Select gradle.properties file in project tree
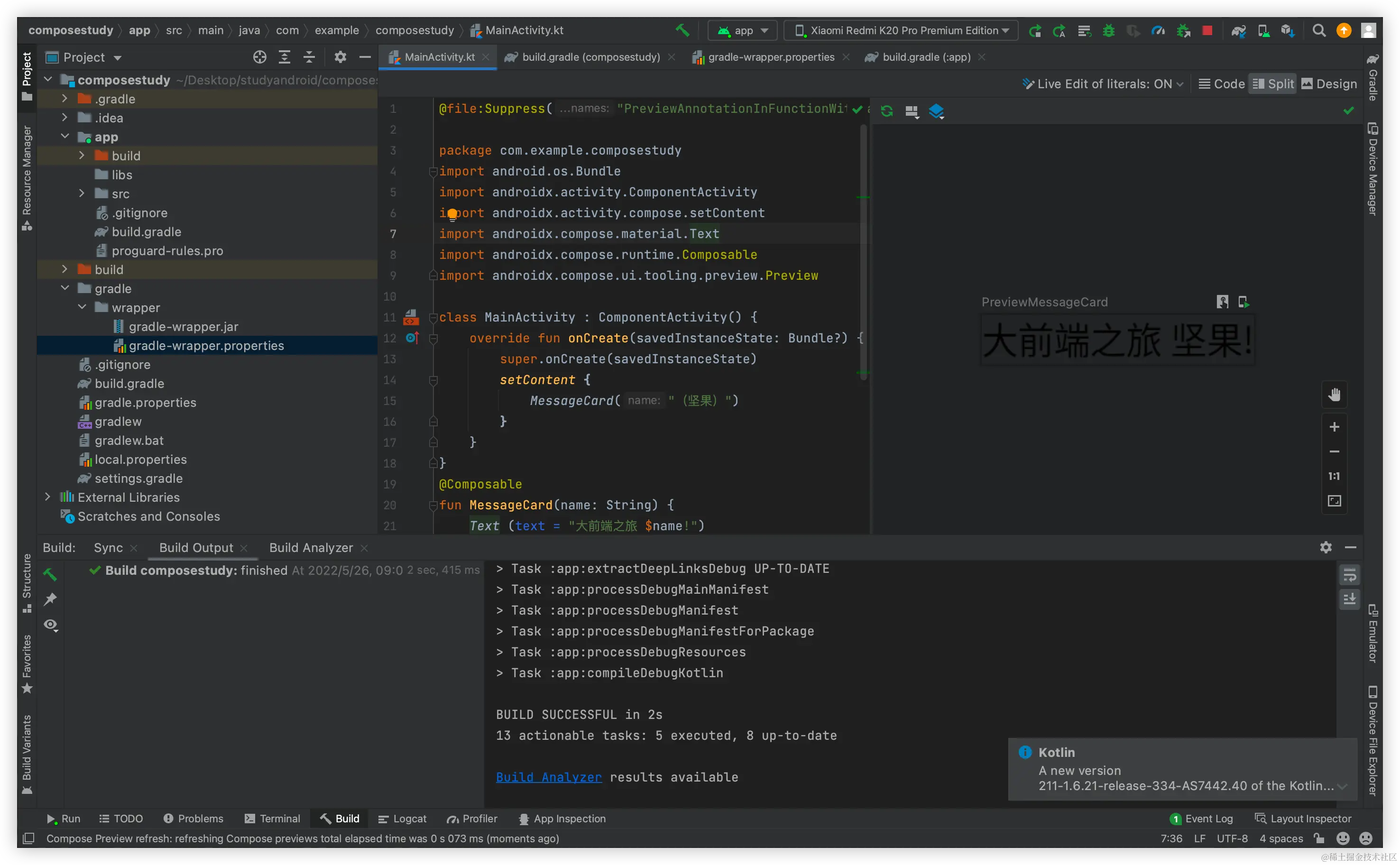The image size is (1400, 865). click(145, 402)
